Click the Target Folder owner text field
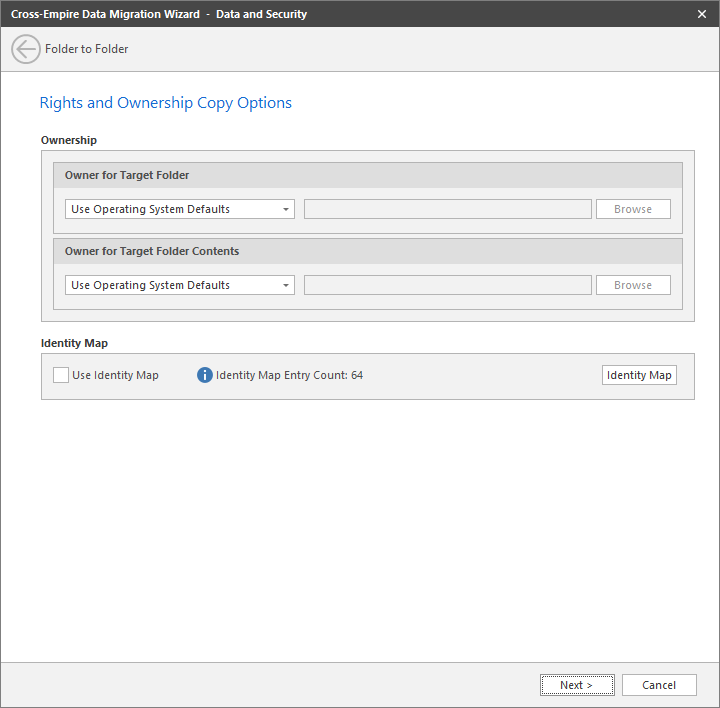 tap(448, 209)
